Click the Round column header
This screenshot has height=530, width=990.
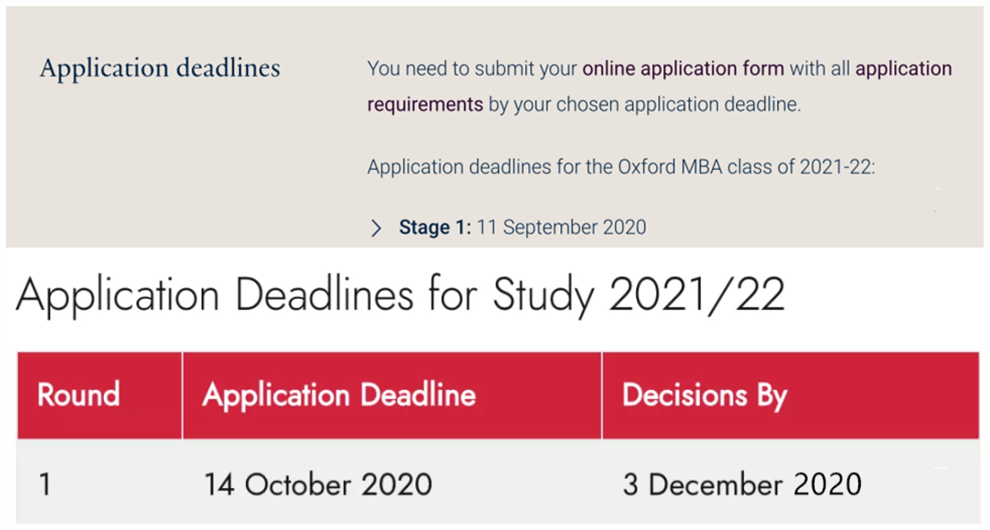(78, 395)
